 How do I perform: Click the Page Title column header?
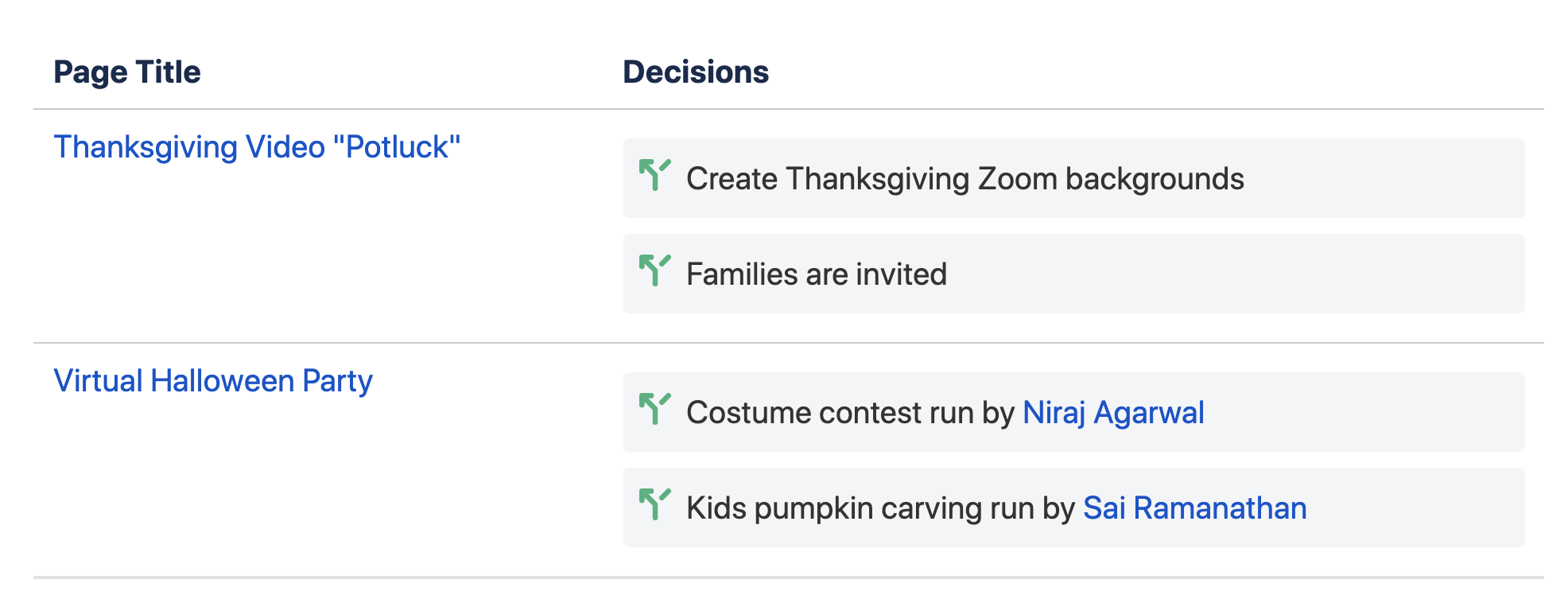127,72
